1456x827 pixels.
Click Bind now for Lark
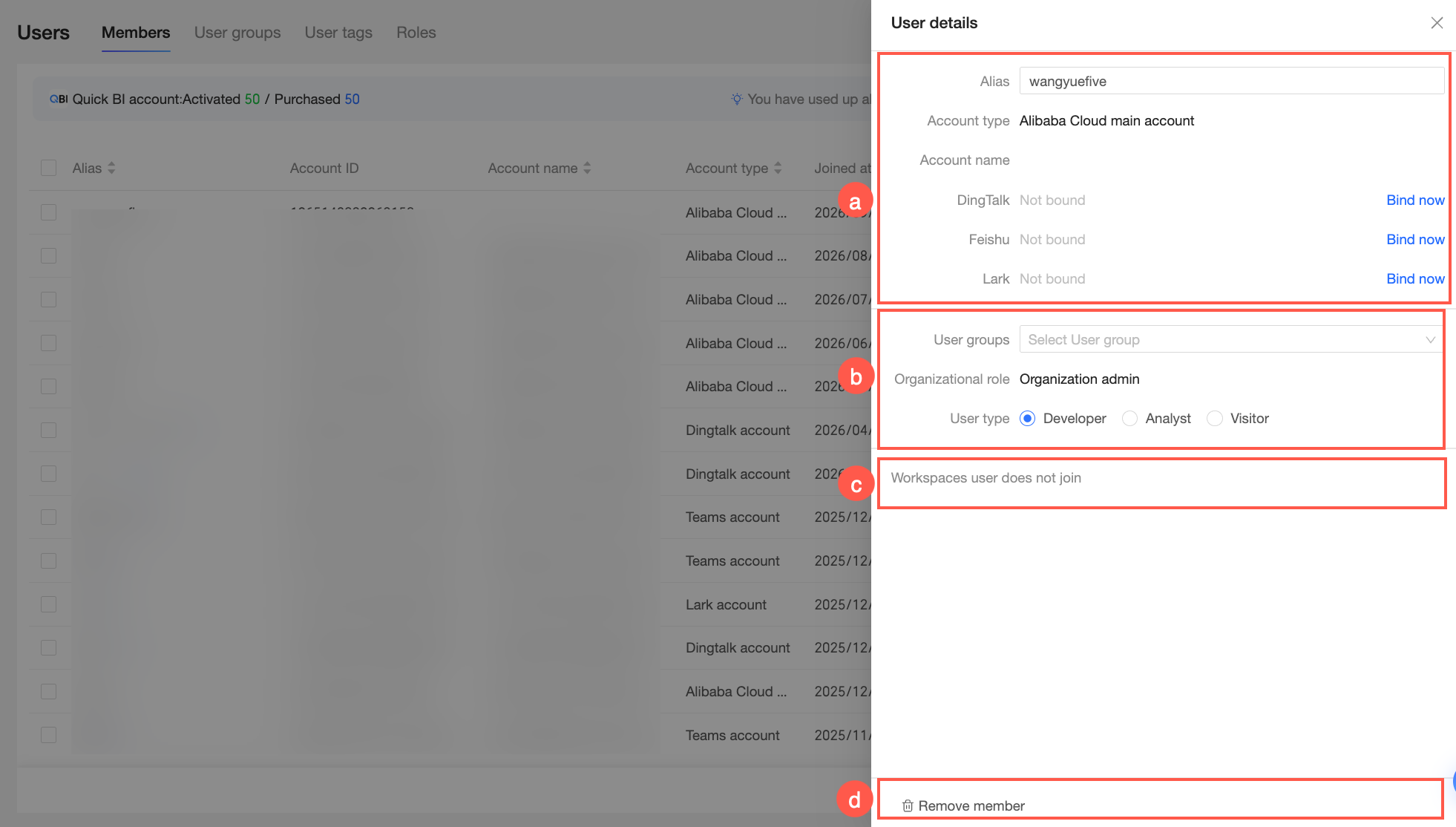1415,278
